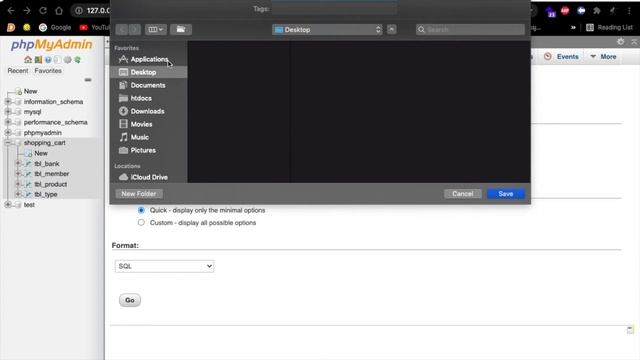640x360 pixels.
Task: Select iCloud Drive location
Action: coord(149,177)
